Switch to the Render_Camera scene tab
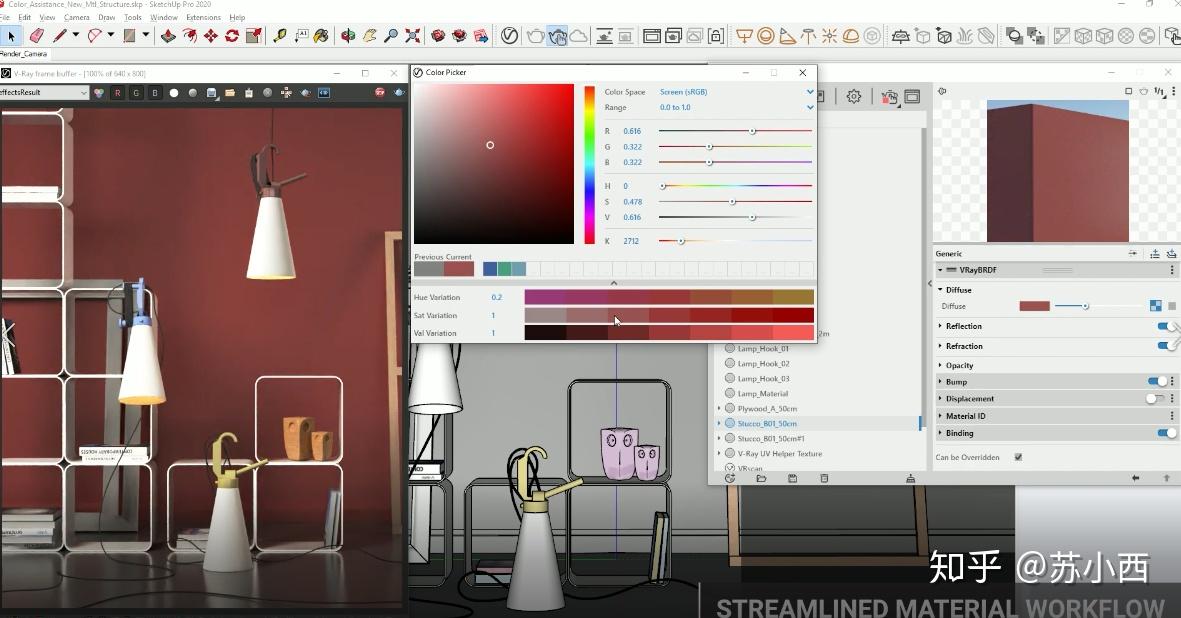This screenshot has height=618, width=1181. click(23, 54)
